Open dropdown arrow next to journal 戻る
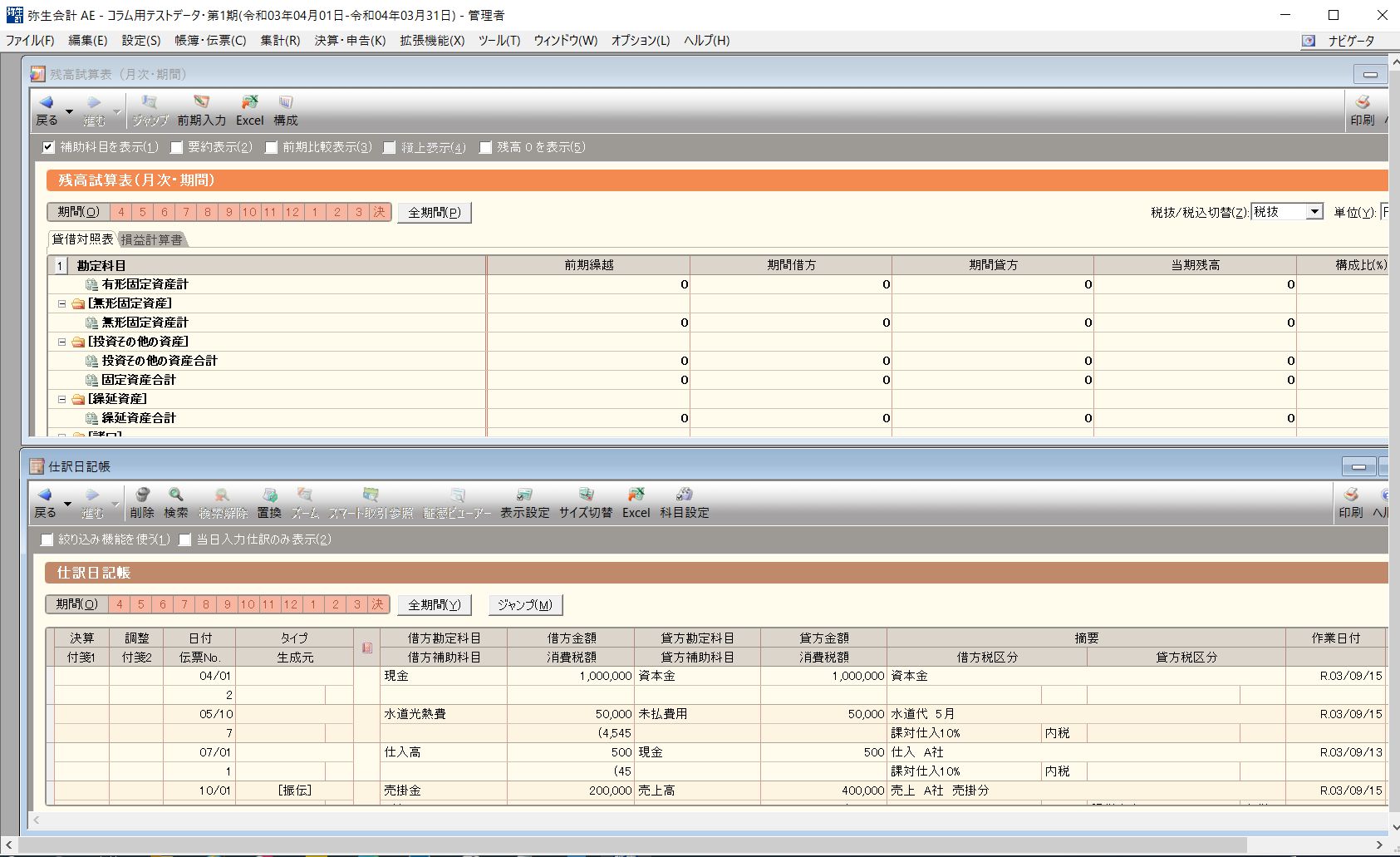Screen dimensions: 1400x857 pos(67,504)
